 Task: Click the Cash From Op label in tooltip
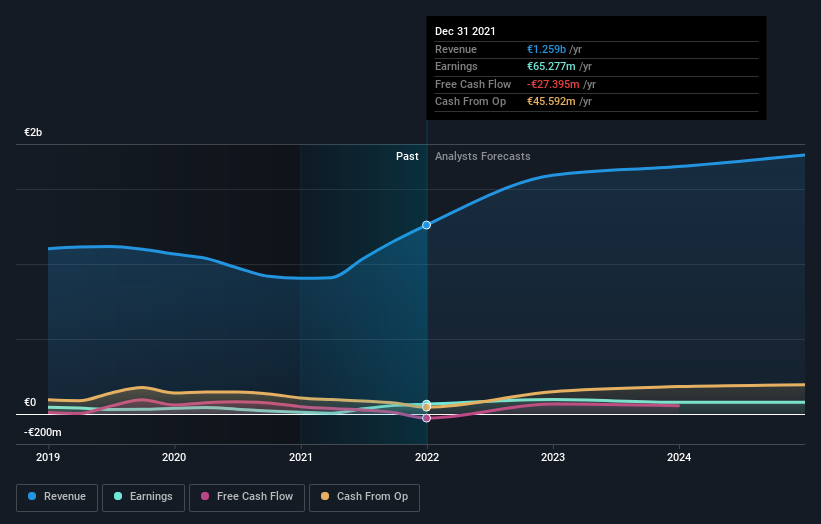[x=470, y=102]
